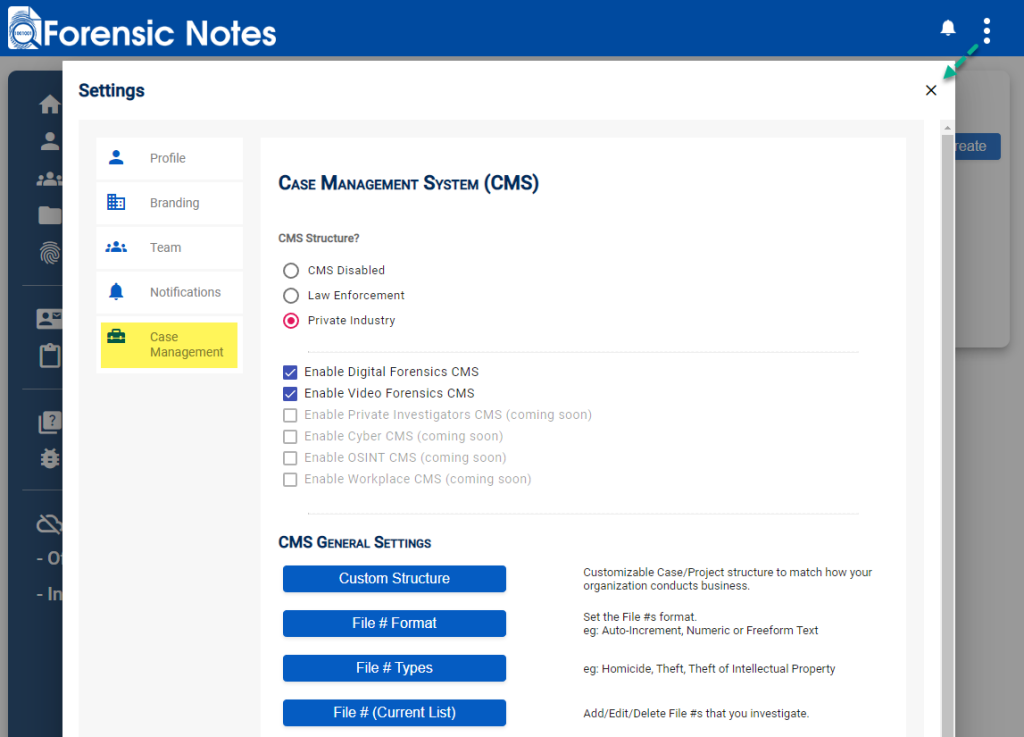Image resolution: width=1024 pixels, height=737 pixels.
Task: Select the Private Industry radio option
Action: pos(291,321)
